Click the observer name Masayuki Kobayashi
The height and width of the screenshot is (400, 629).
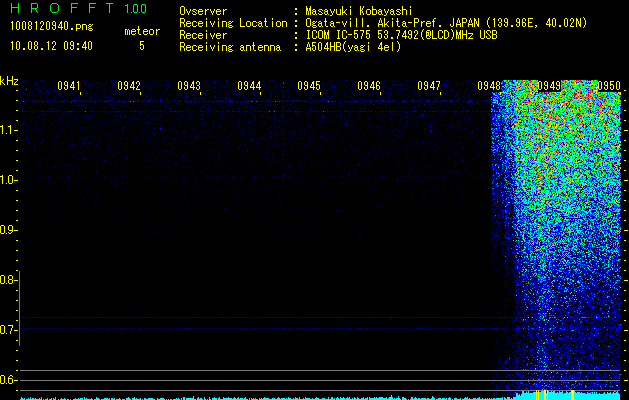click(359, 11)
